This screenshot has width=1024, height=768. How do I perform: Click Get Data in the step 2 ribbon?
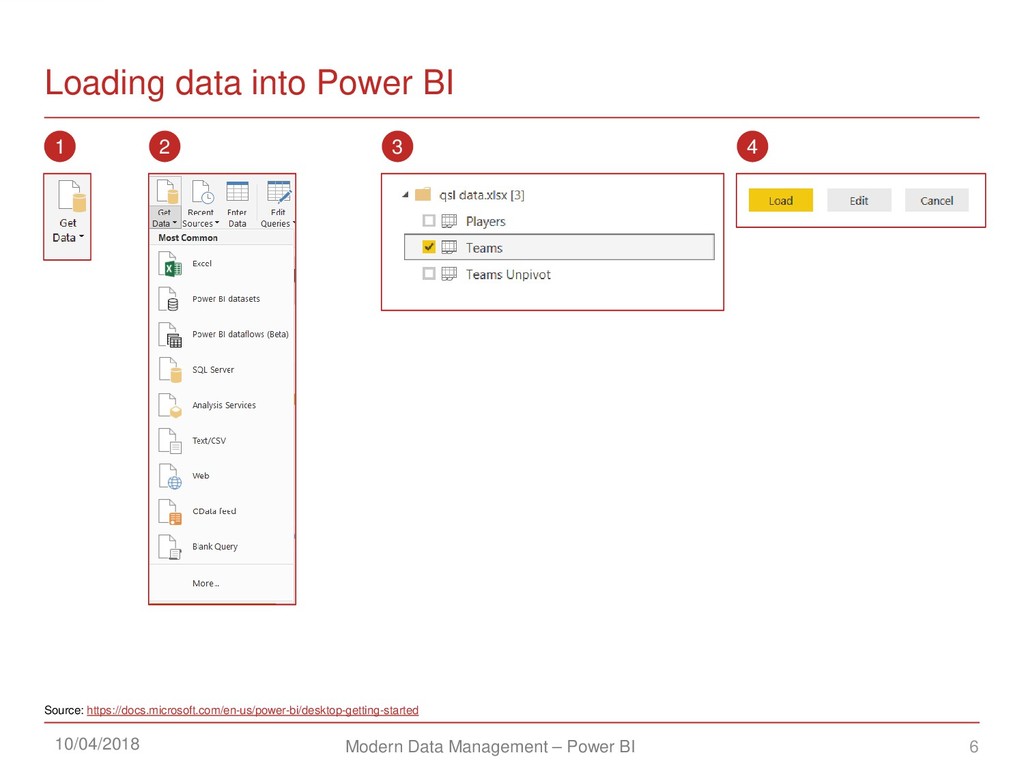tap(166, 202)
